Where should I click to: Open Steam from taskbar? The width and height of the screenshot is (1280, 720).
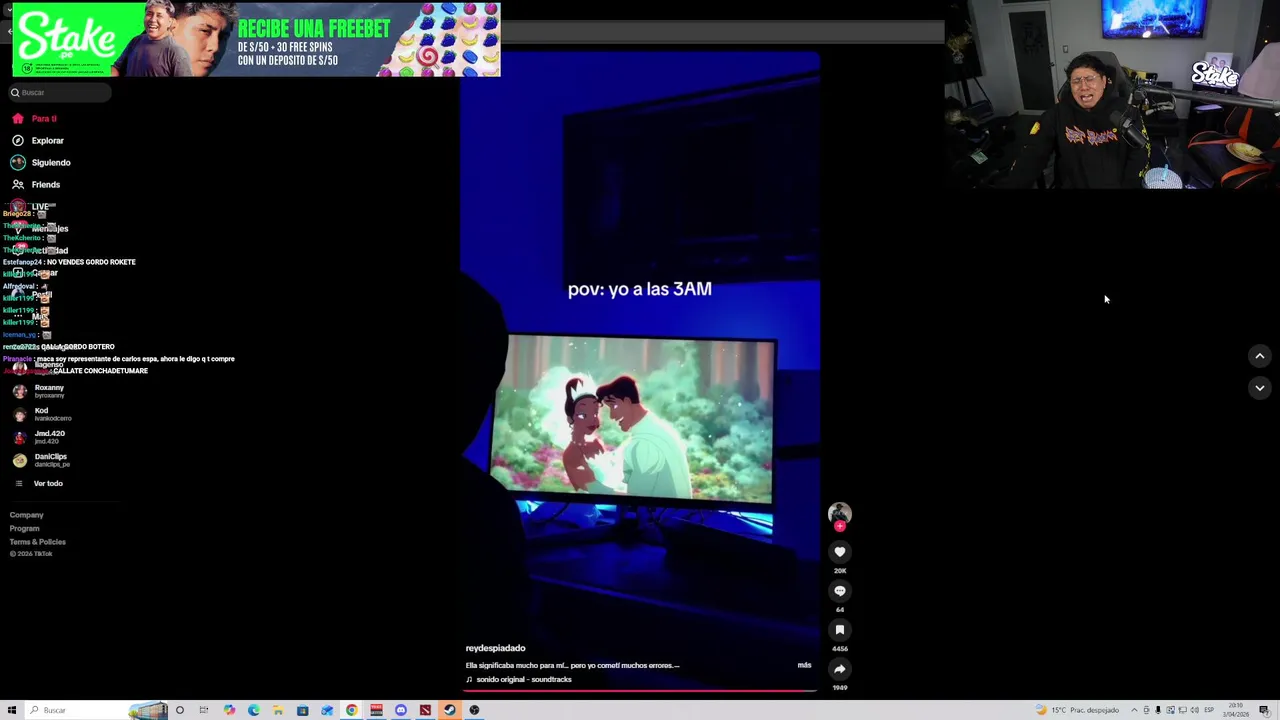[450, 710]
